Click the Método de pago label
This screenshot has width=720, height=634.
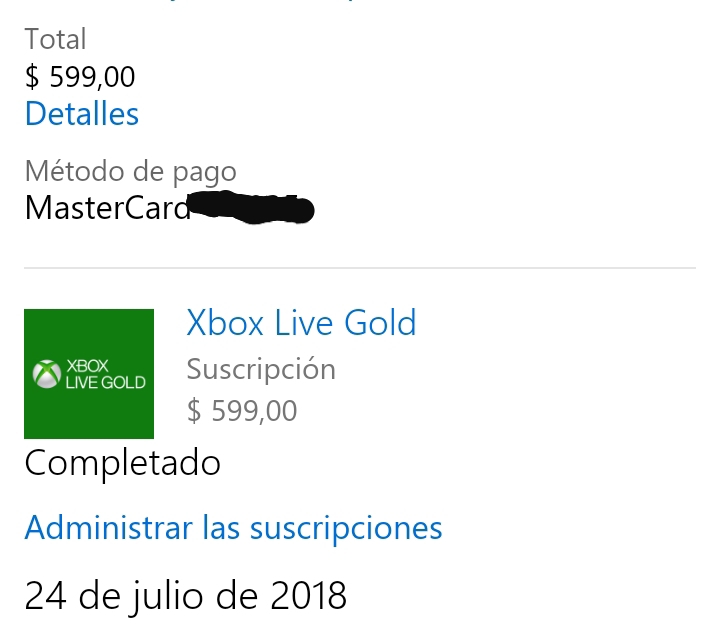(131, 172)
